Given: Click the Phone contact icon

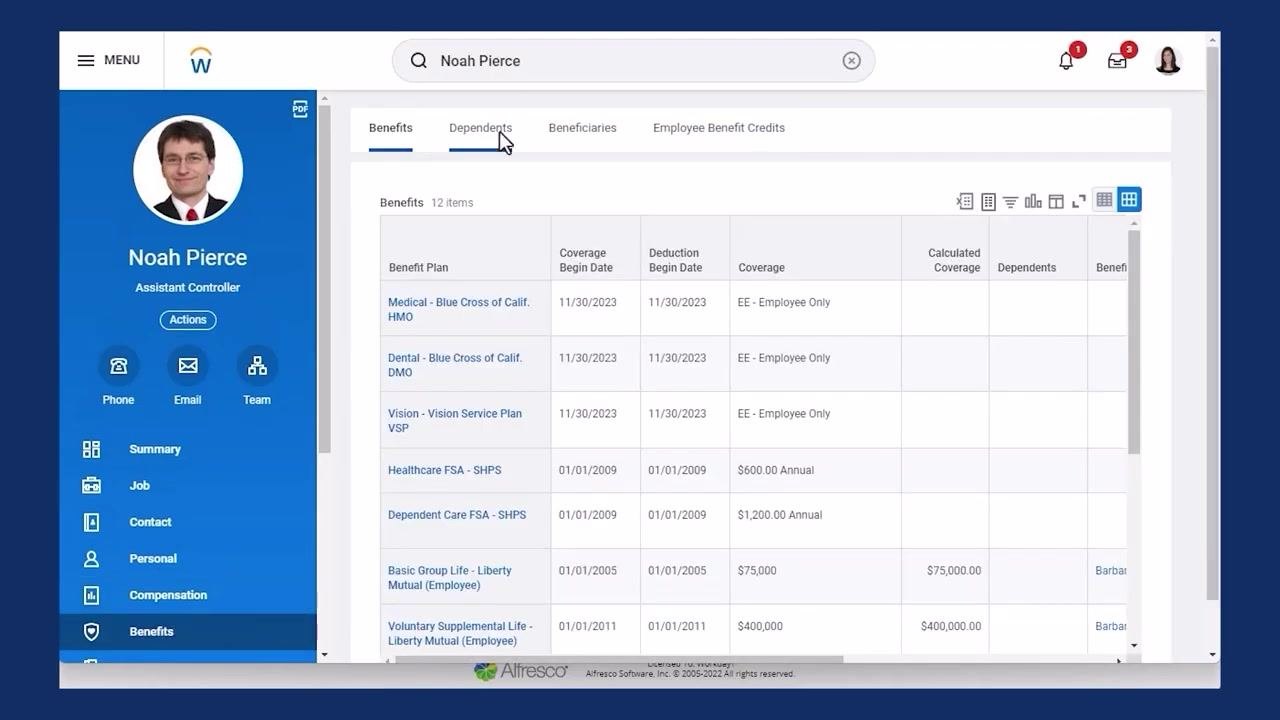Looking at the screenshot, I should 118,366.
